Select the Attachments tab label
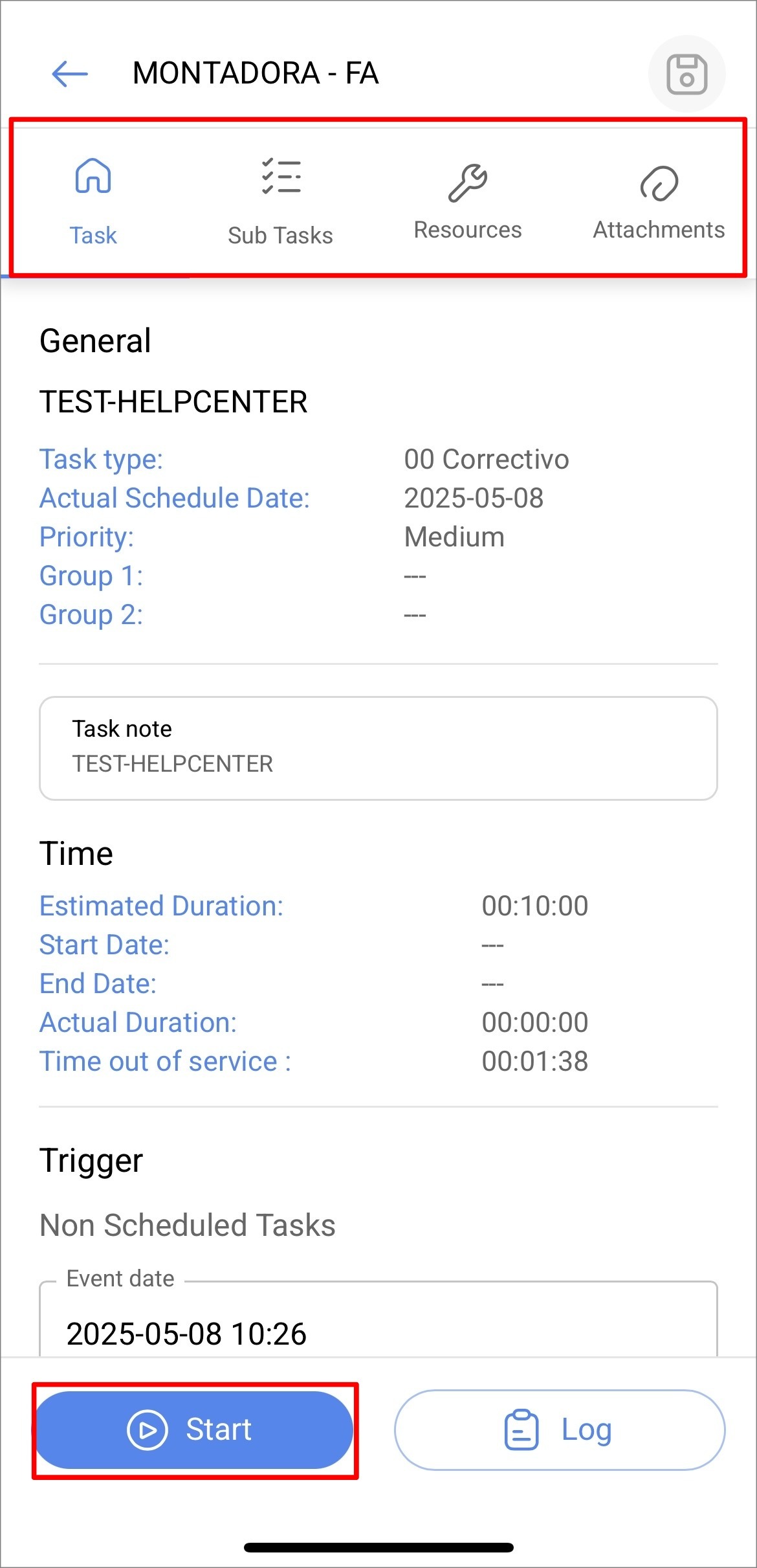 point(659,230)
